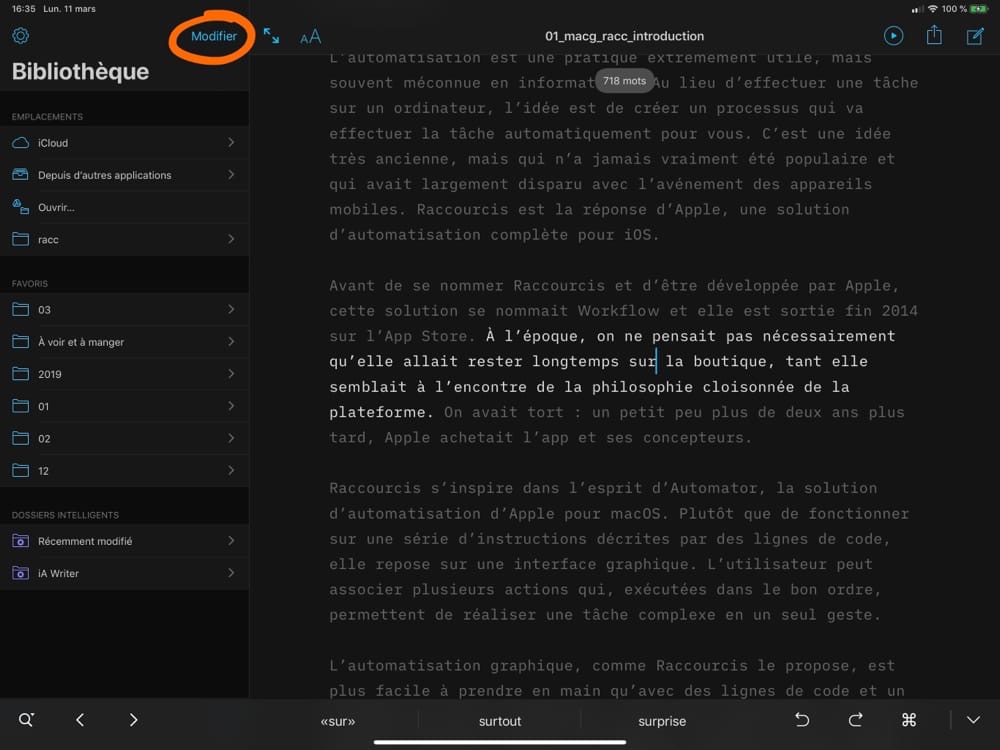Expand the racc row chevron

(x=231, y=239)
